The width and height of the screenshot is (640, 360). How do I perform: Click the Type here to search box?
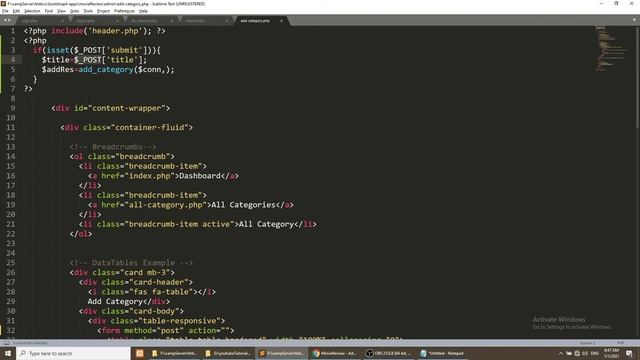[x=73, y=353]
